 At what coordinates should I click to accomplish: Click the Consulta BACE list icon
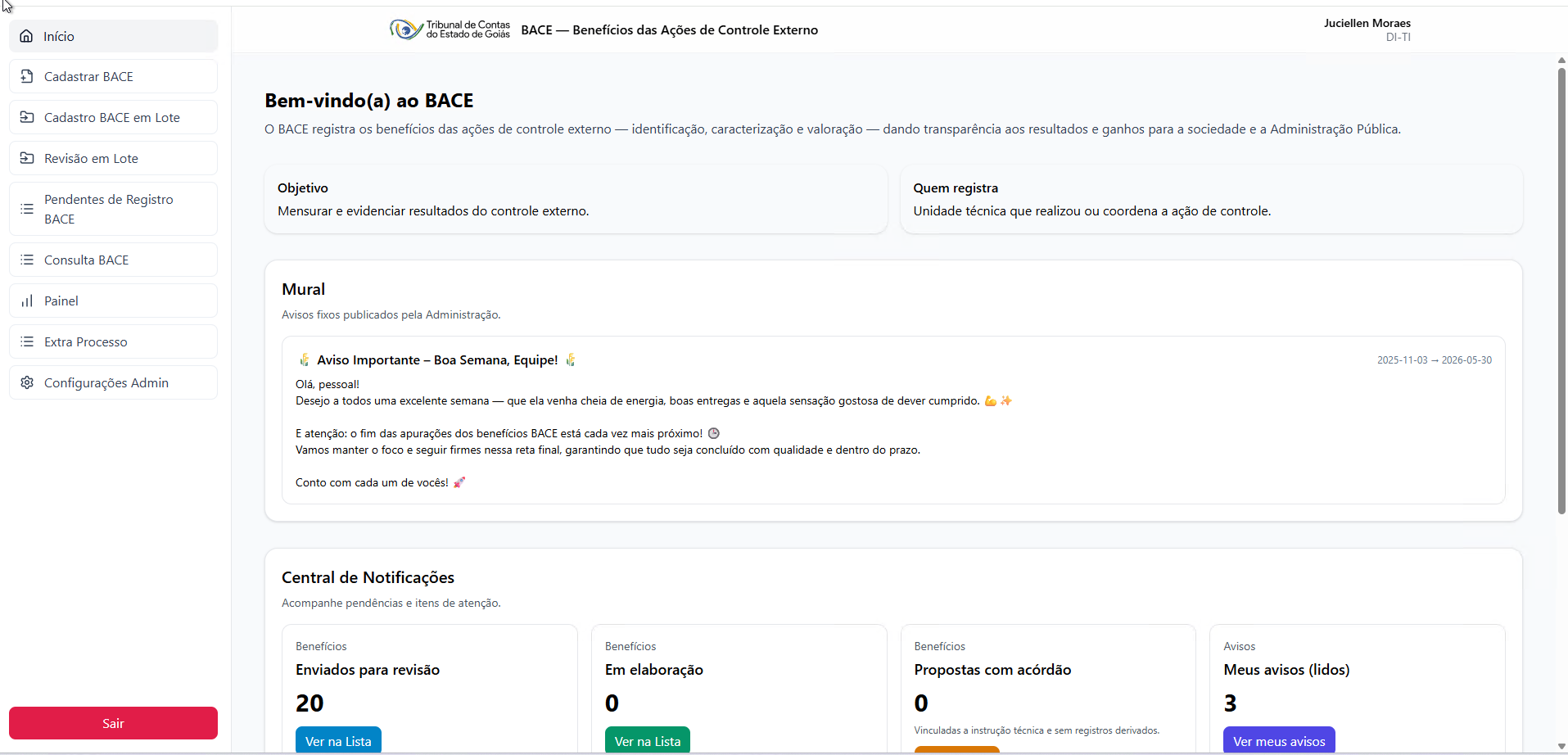click(27, 260)
